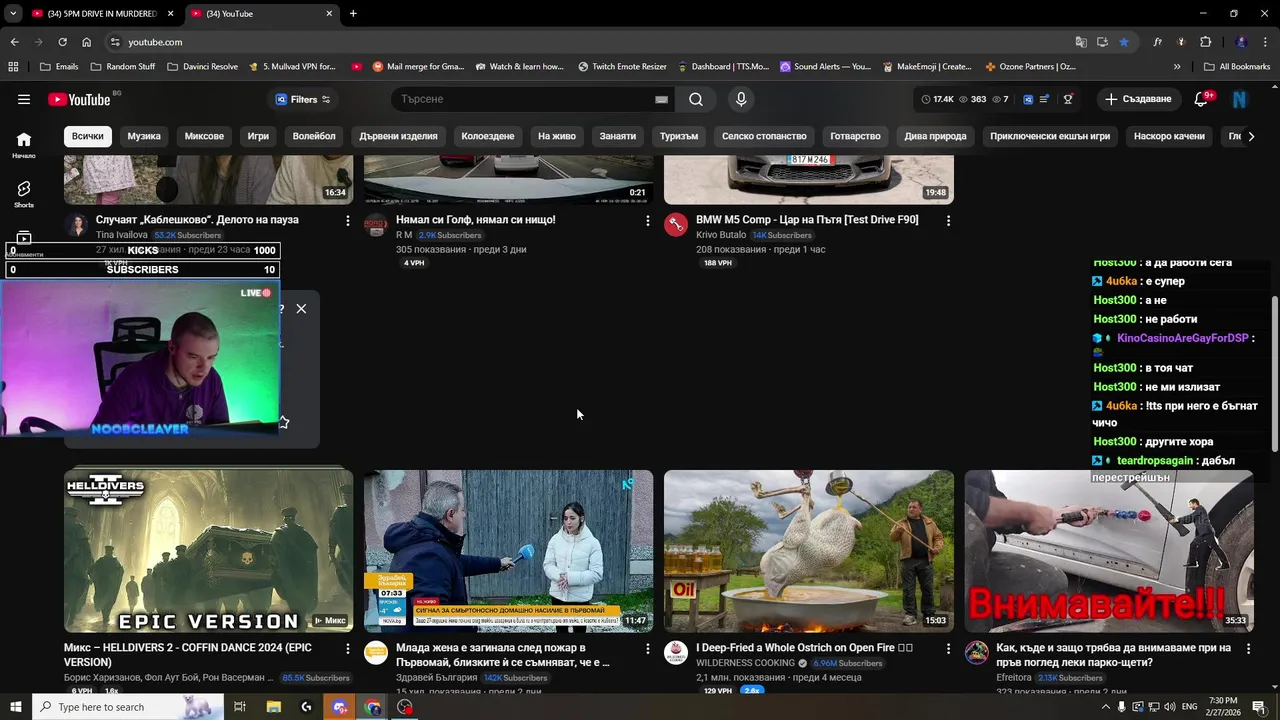The width and height of the screenshot is (1280, 720).
Task: Open Shorts in the sidebar
Action: [24, 194]
